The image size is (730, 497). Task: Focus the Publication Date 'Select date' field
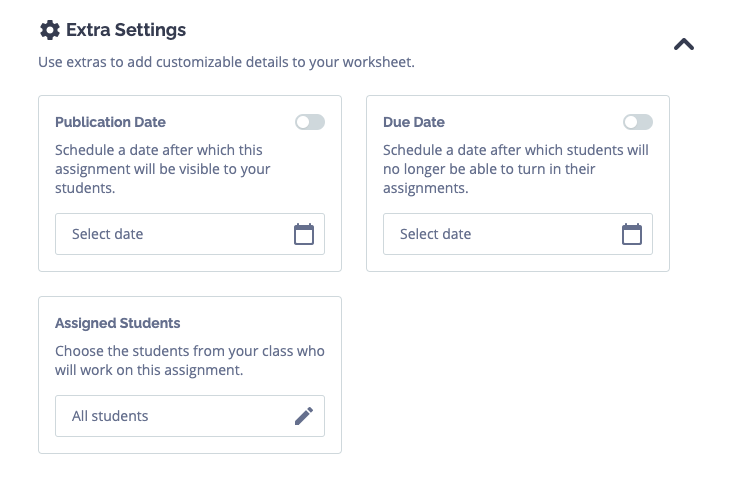[x=190, y=234]
